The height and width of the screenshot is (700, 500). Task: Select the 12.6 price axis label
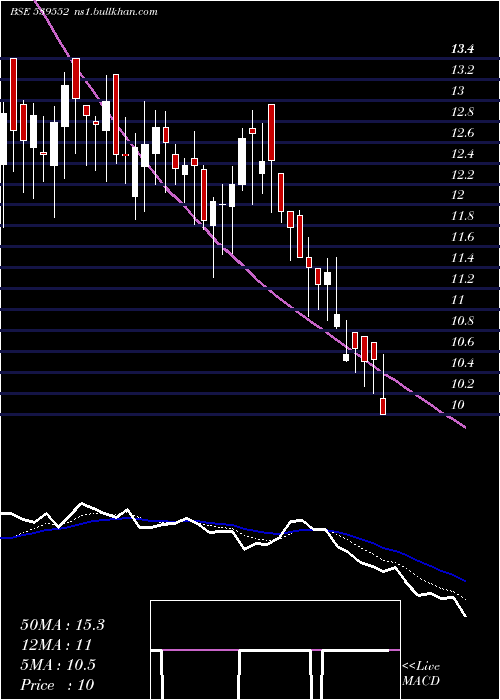click(x=462, y=133)
